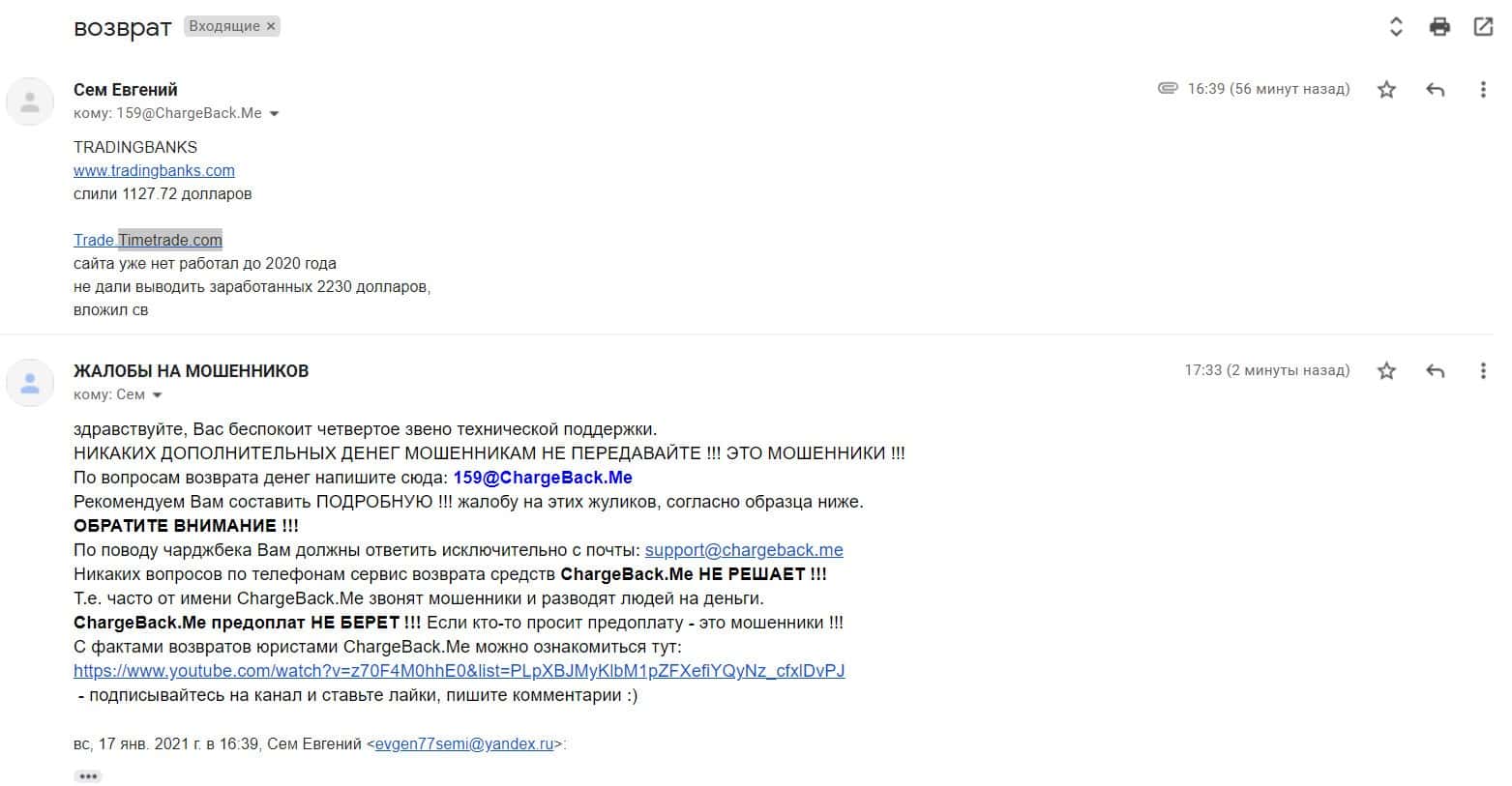
Task: Click the attachment paperclip icon
Action: pyautogui.click(x=1168, y=88)
